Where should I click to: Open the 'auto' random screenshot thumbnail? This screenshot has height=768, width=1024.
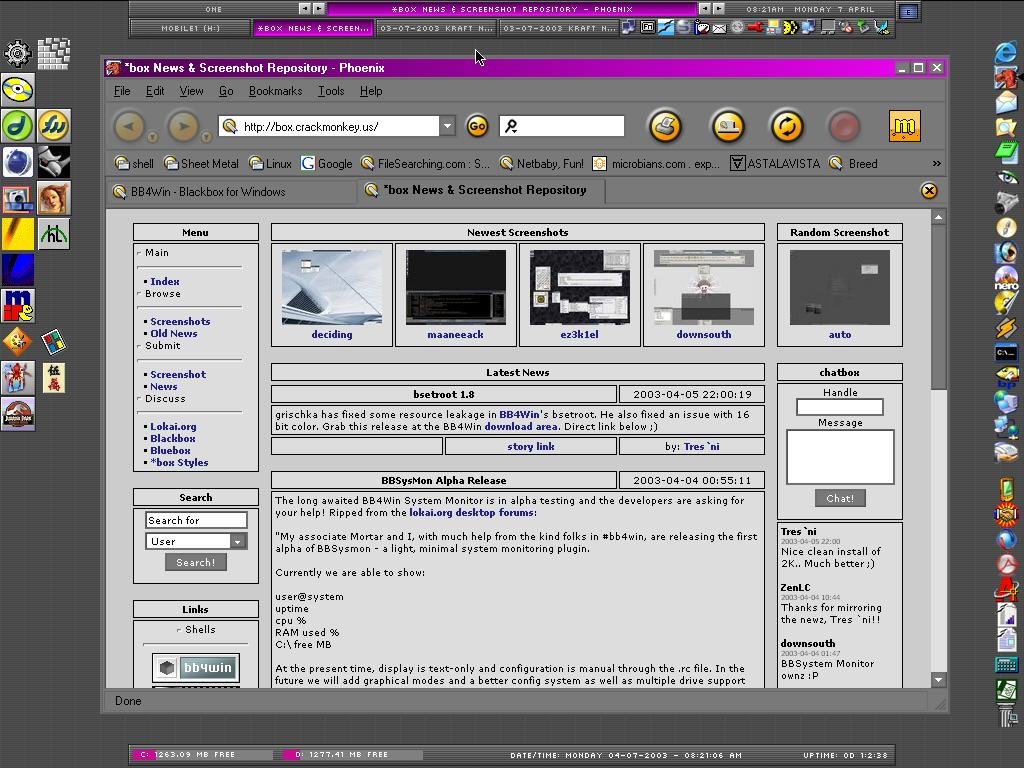[x=840, y=287]
